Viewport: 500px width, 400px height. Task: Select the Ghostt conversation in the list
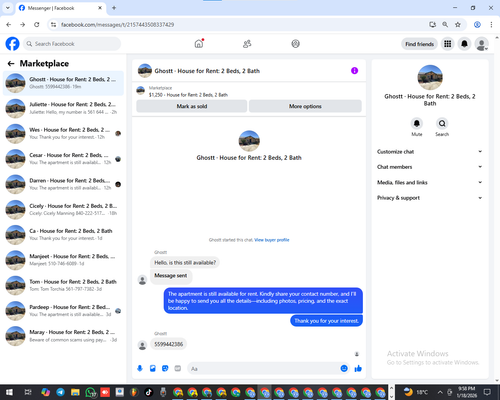click(63, 83)
